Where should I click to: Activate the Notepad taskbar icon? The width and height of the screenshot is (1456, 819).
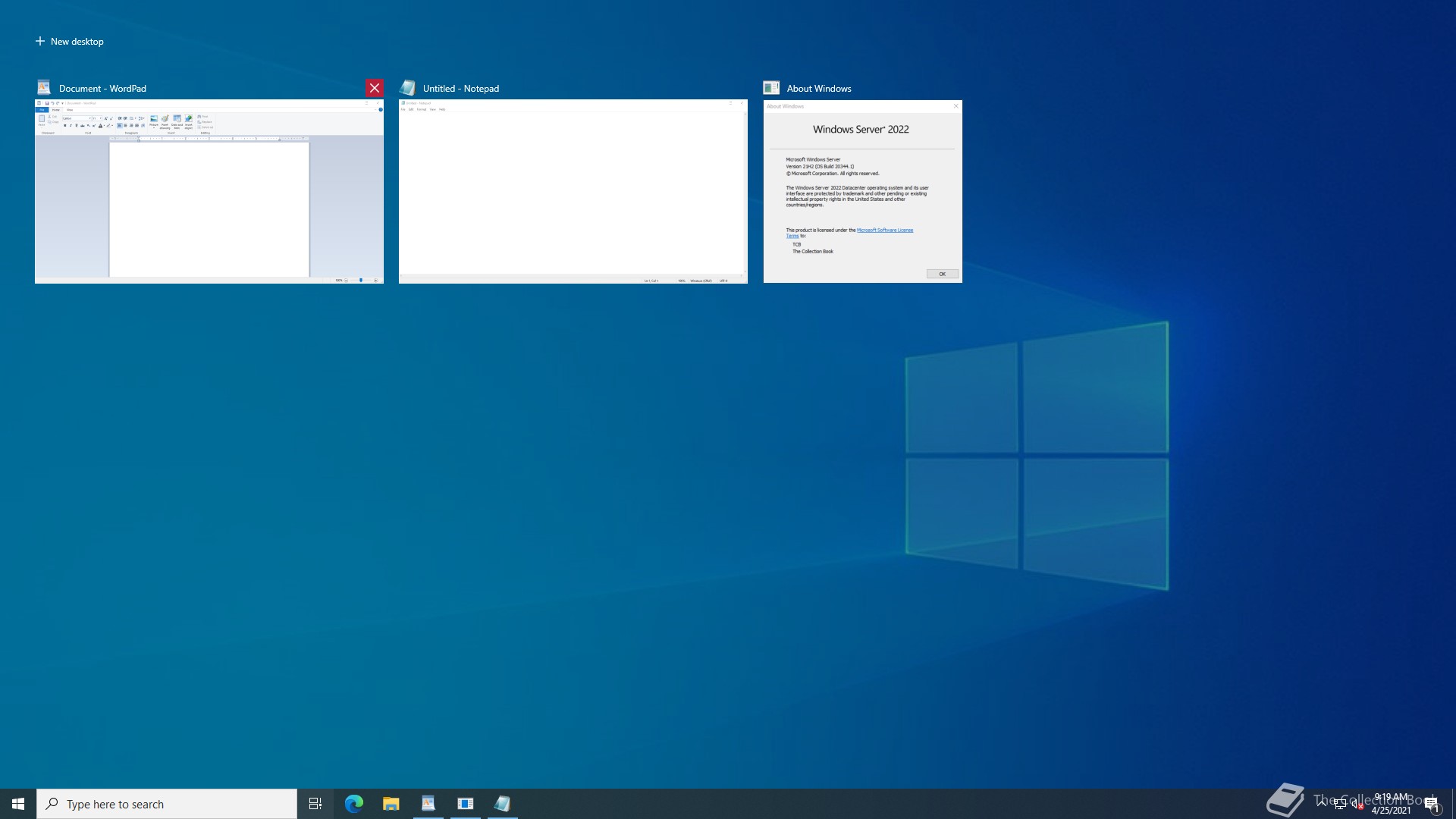pos(503,804)
